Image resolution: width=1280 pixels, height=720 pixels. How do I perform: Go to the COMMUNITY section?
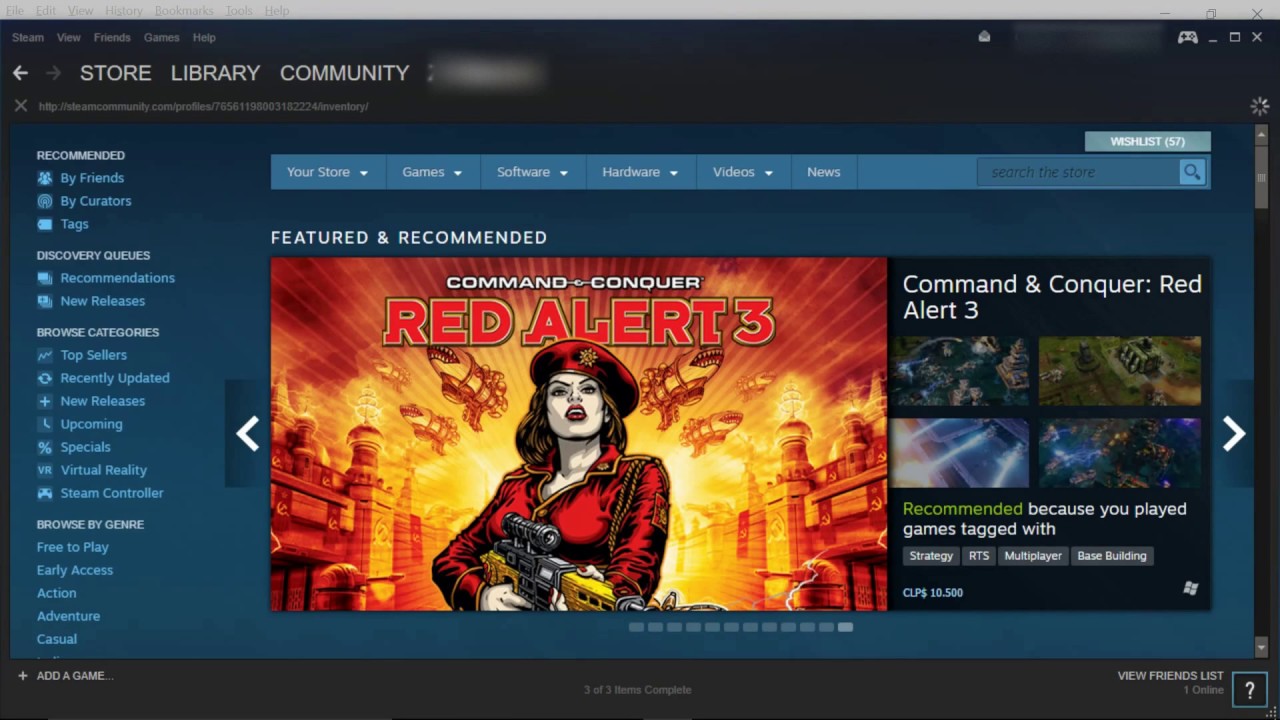pos(344,73)
